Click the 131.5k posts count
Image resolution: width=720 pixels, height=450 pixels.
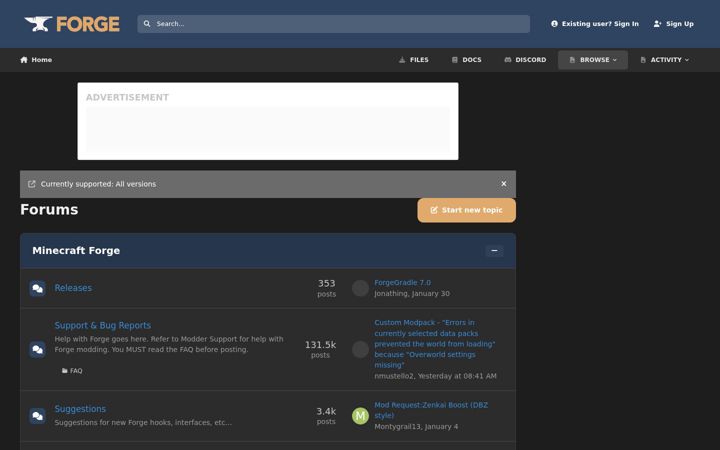click(x=321, y=349)
